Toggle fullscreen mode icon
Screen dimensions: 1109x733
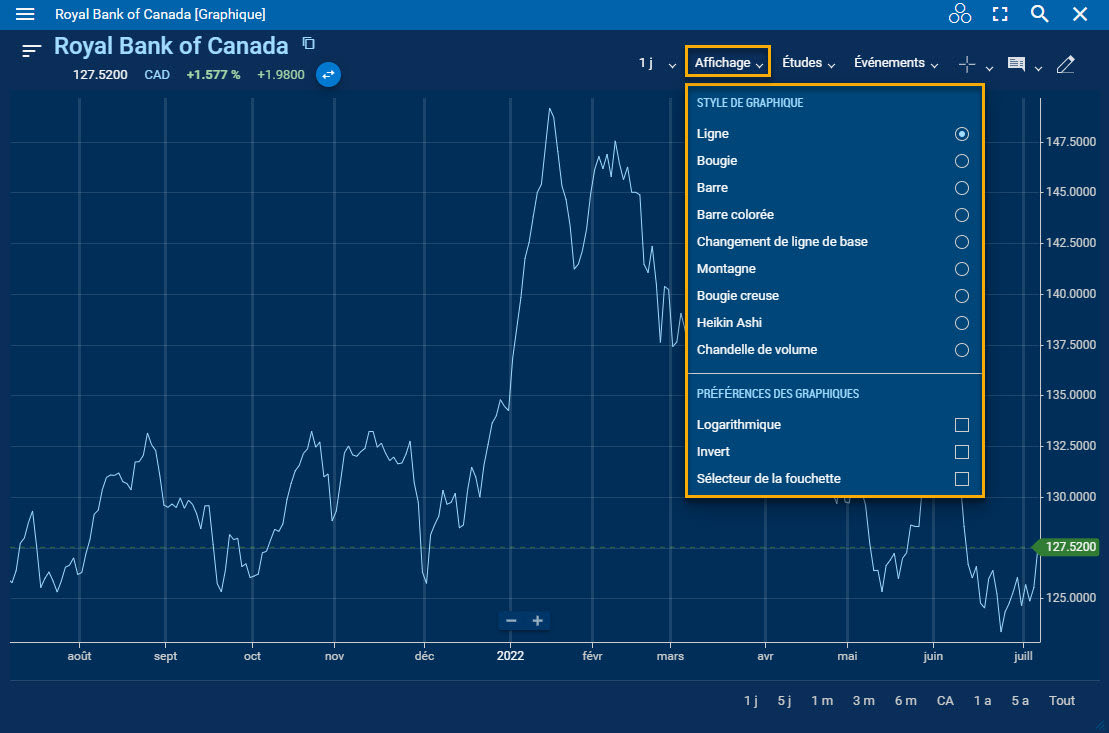pyautogui.click(x=1000, y=14)
